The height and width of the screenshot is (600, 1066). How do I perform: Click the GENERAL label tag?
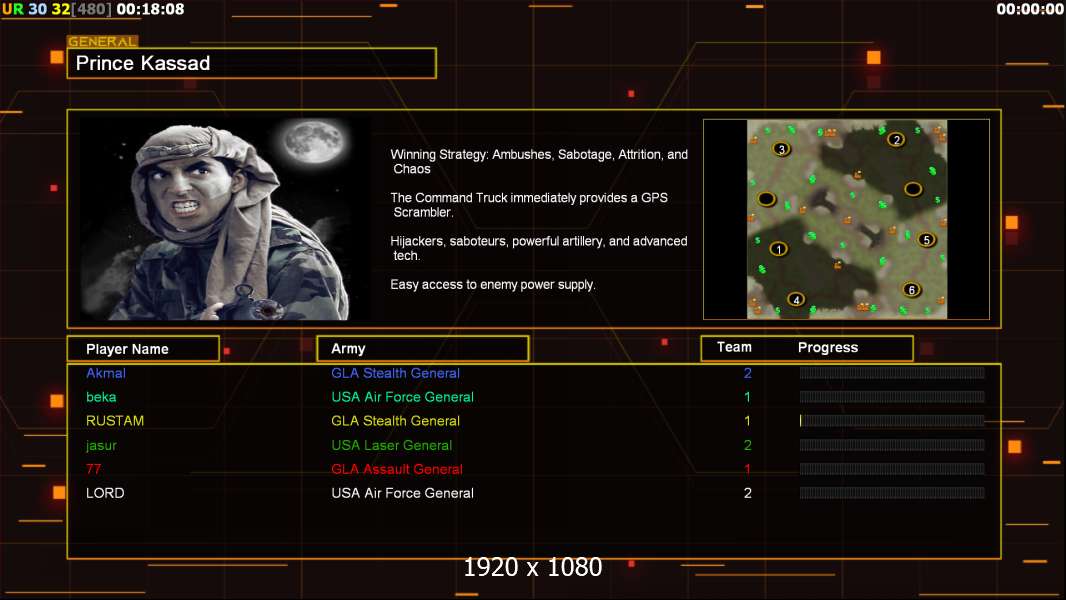pos(102,41)
